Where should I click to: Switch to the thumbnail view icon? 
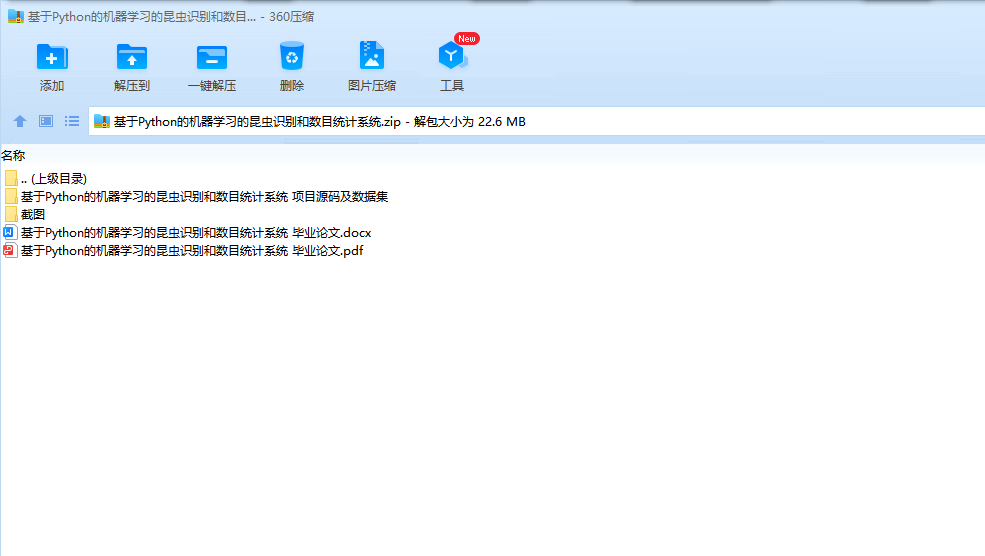pyautogui.click(x=46, y=121)
